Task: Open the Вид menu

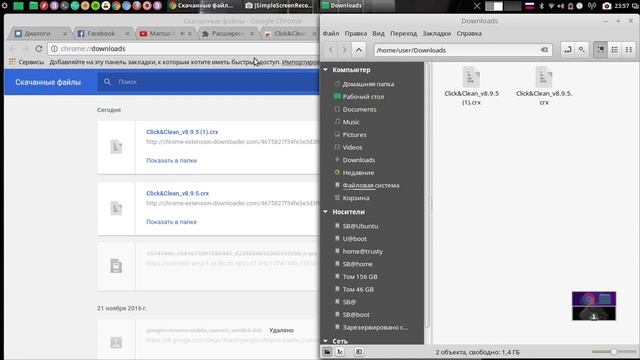Action: point(378,33)
